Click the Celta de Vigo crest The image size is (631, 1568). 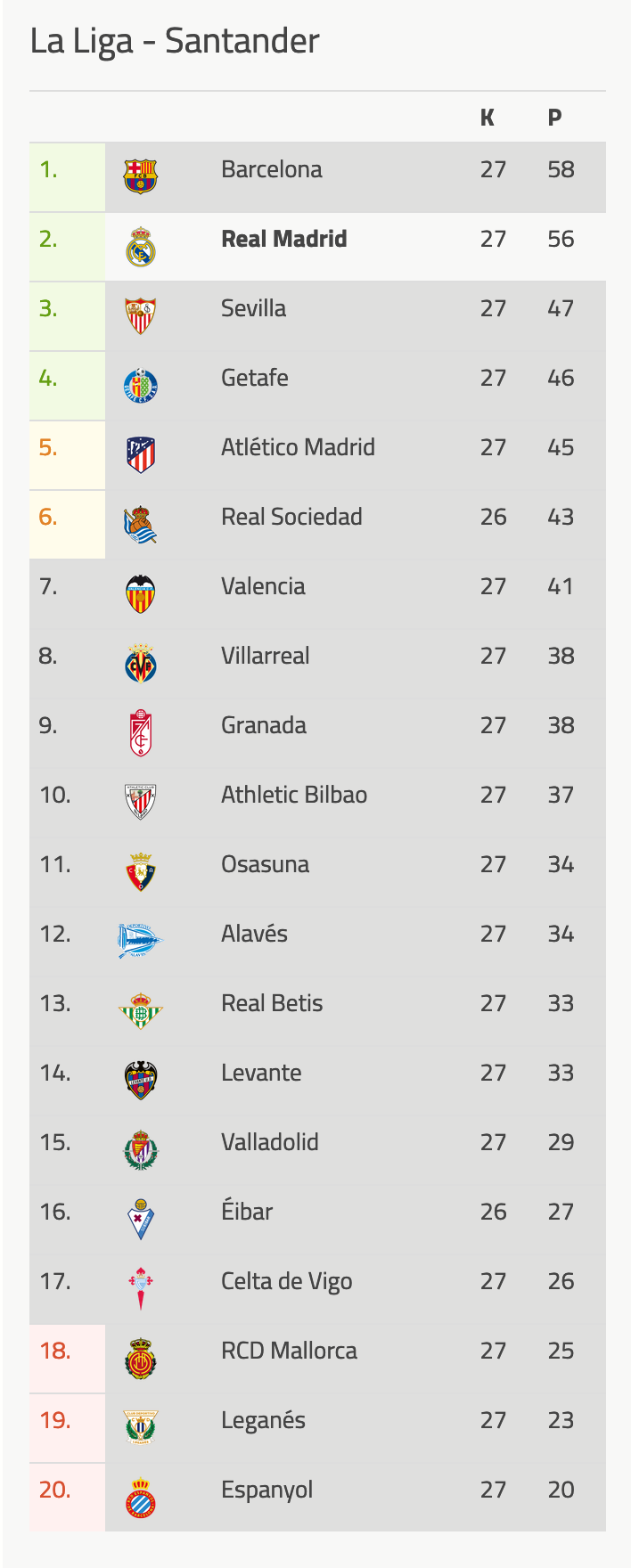[140, 1288]
